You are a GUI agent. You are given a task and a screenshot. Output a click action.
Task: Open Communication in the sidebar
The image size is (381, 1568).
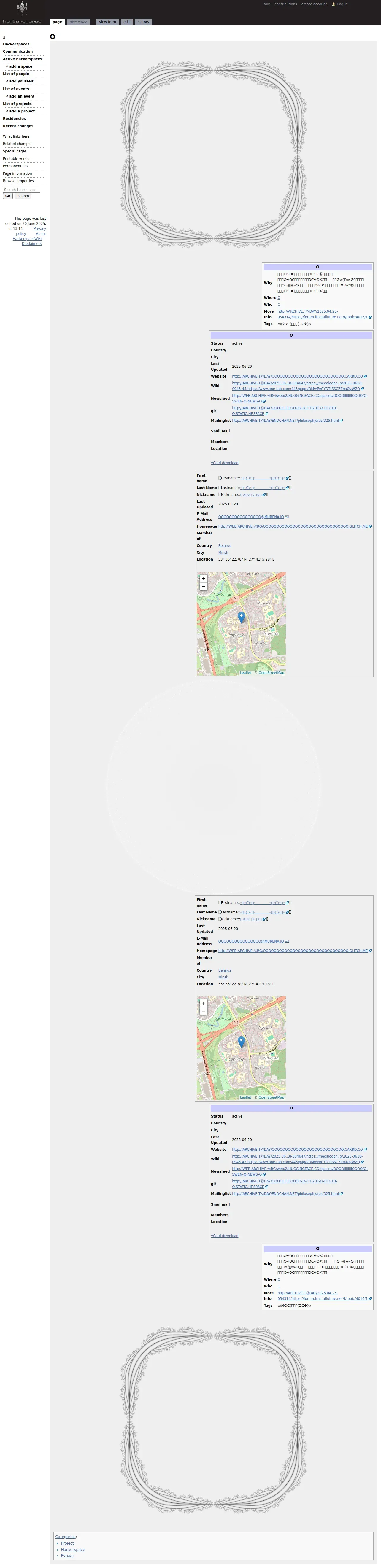coord(18,52)
